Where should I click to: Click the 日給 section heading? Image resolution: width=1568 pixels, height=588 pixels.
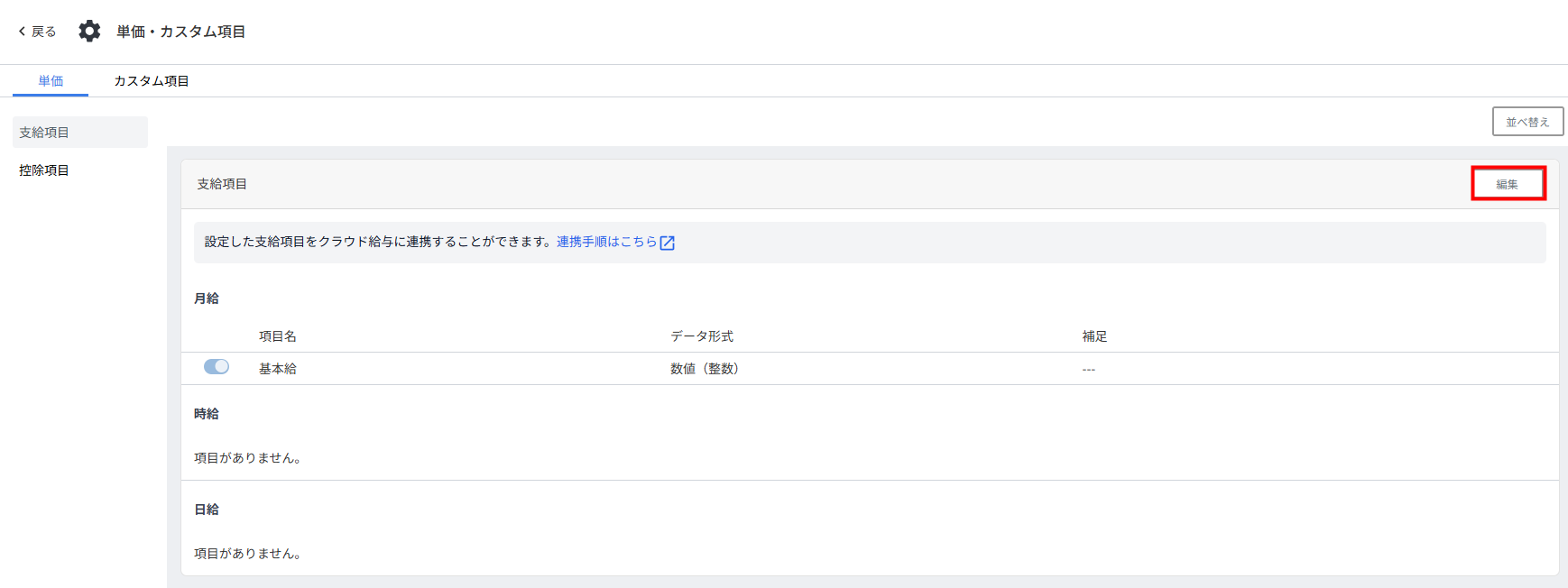tap(207, 510)
